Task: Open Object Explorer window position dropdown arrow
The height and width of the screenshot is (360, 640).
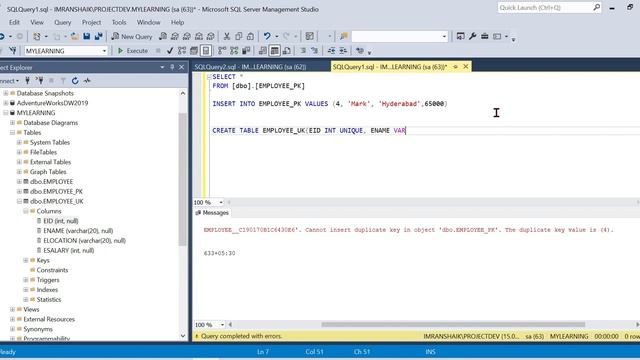Action: [x=162, y=67]
